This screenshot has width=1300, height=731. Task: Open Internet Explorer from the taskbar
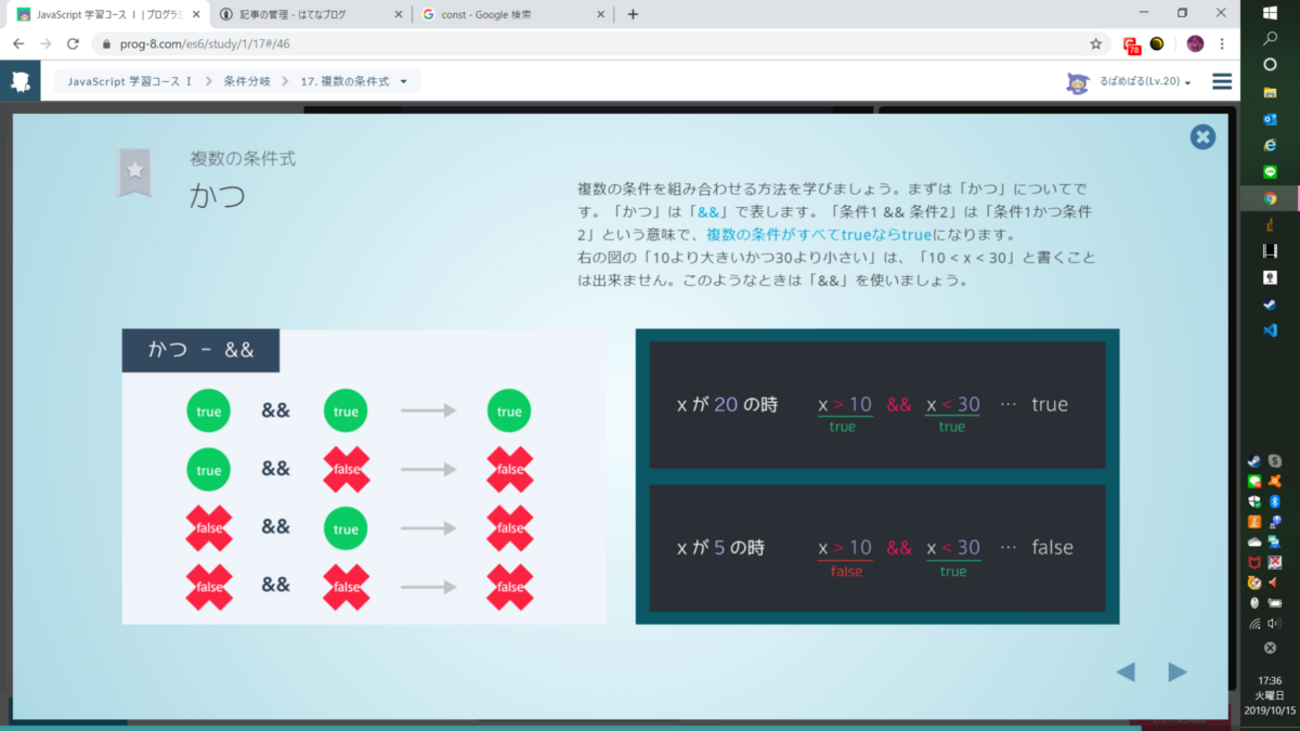[x=1270, y=146]
